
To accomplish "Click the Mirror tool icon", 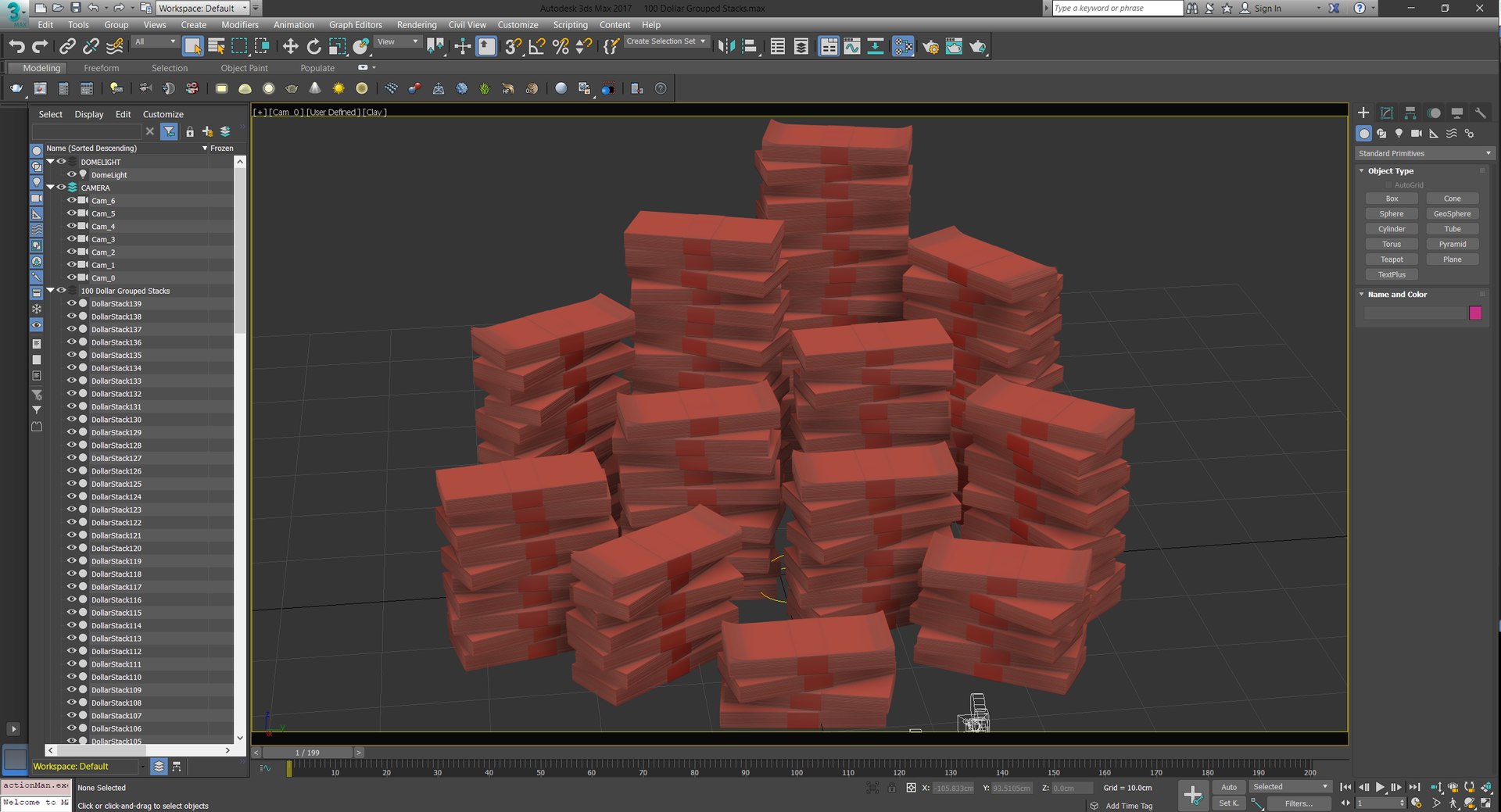I will pos(726,47).
